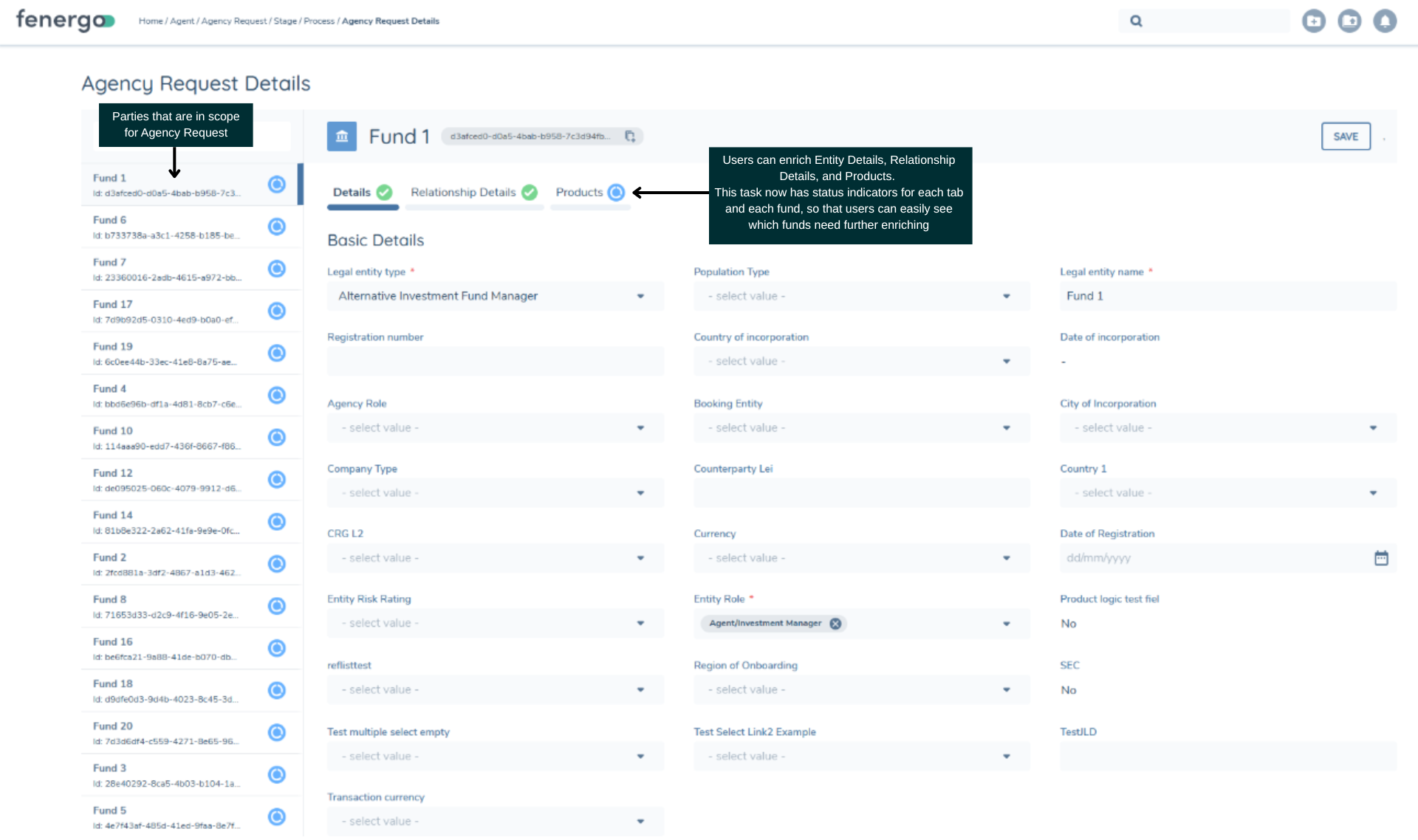Click the folder upload icon in header
Screen dimensions: 1418x840
[x=1349, y=21]
